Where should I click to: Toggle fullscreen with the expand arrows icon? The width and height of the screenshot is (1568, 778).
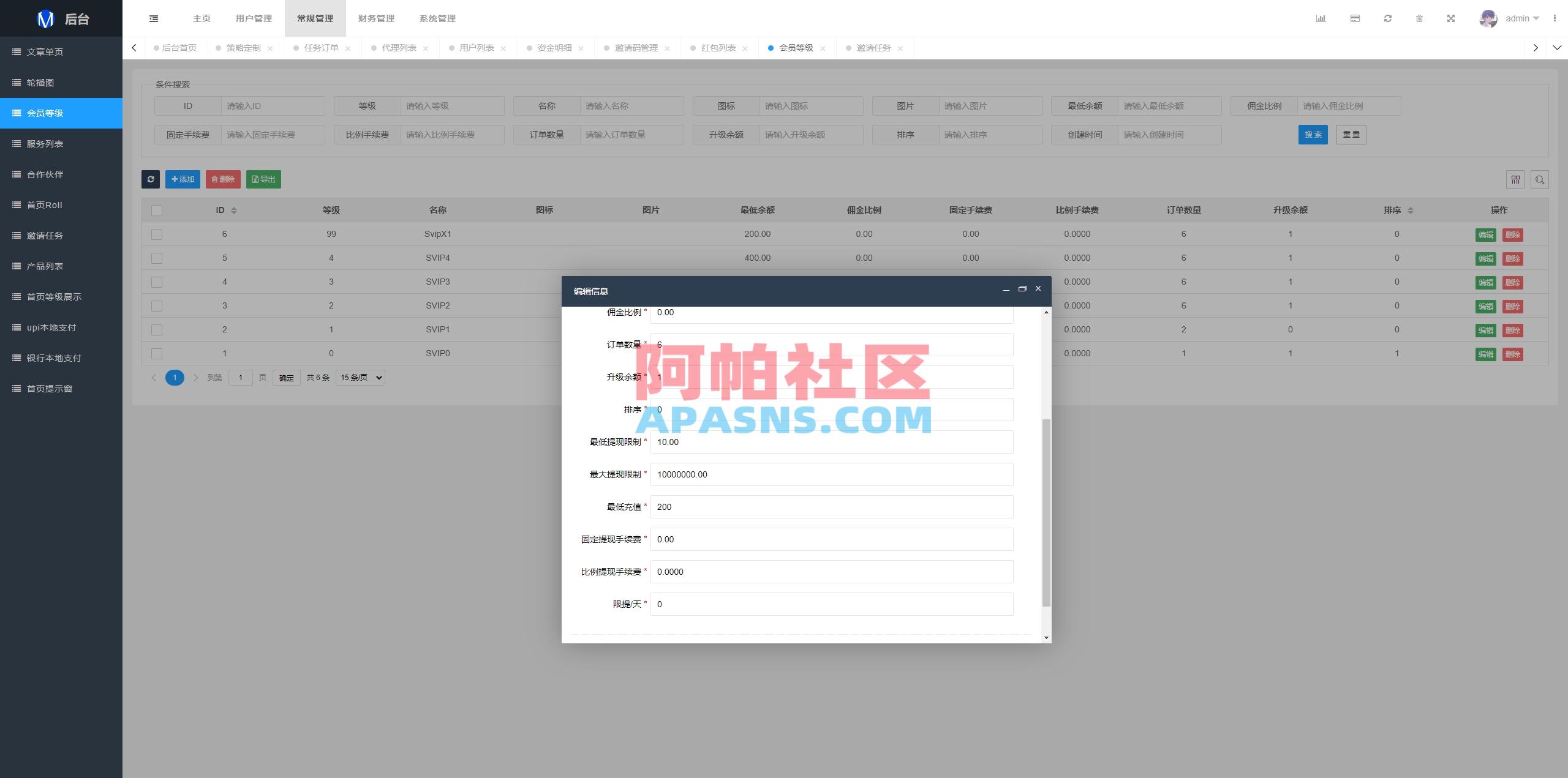coord(1452,18)
